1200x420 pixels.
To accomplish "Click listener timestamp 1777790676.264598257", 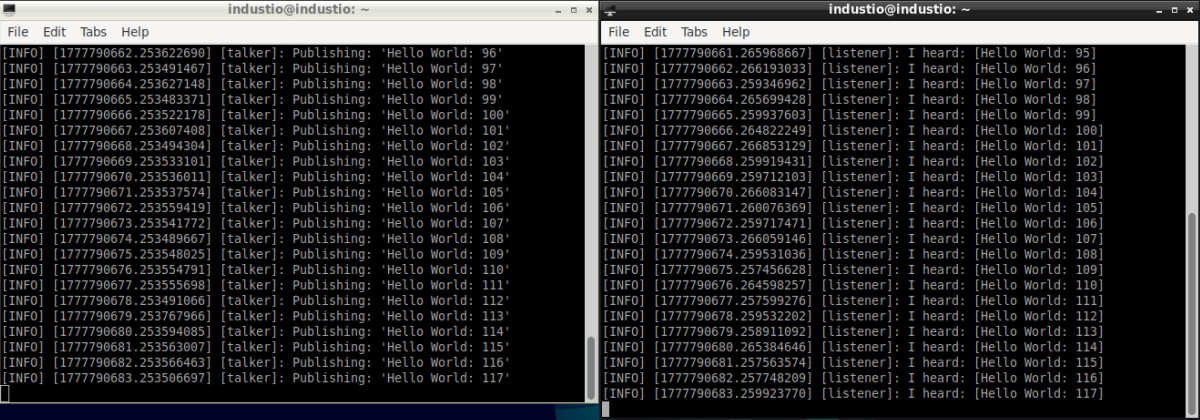I will pyautogui.click(x=734, y=284).
